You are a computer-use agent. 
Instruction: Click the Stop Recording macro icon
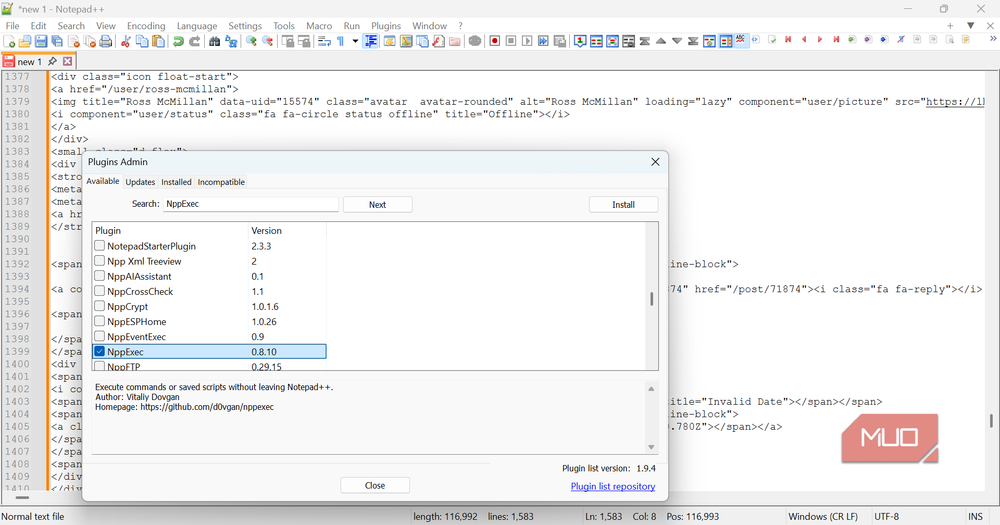click(511, 41)
